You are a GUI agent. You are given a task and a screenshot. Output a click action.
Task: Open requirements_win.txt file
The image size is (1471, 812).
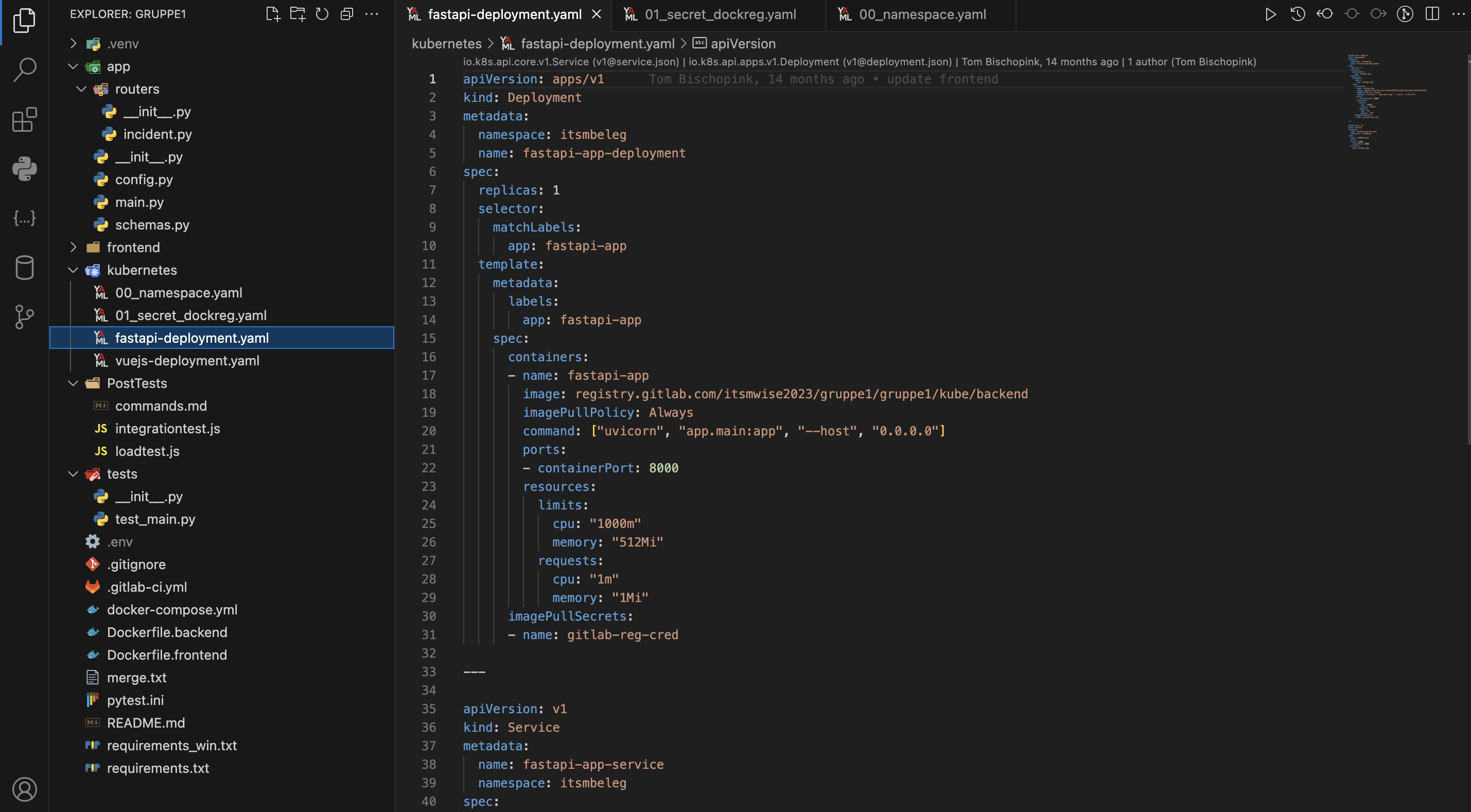[x=221, y=746]
